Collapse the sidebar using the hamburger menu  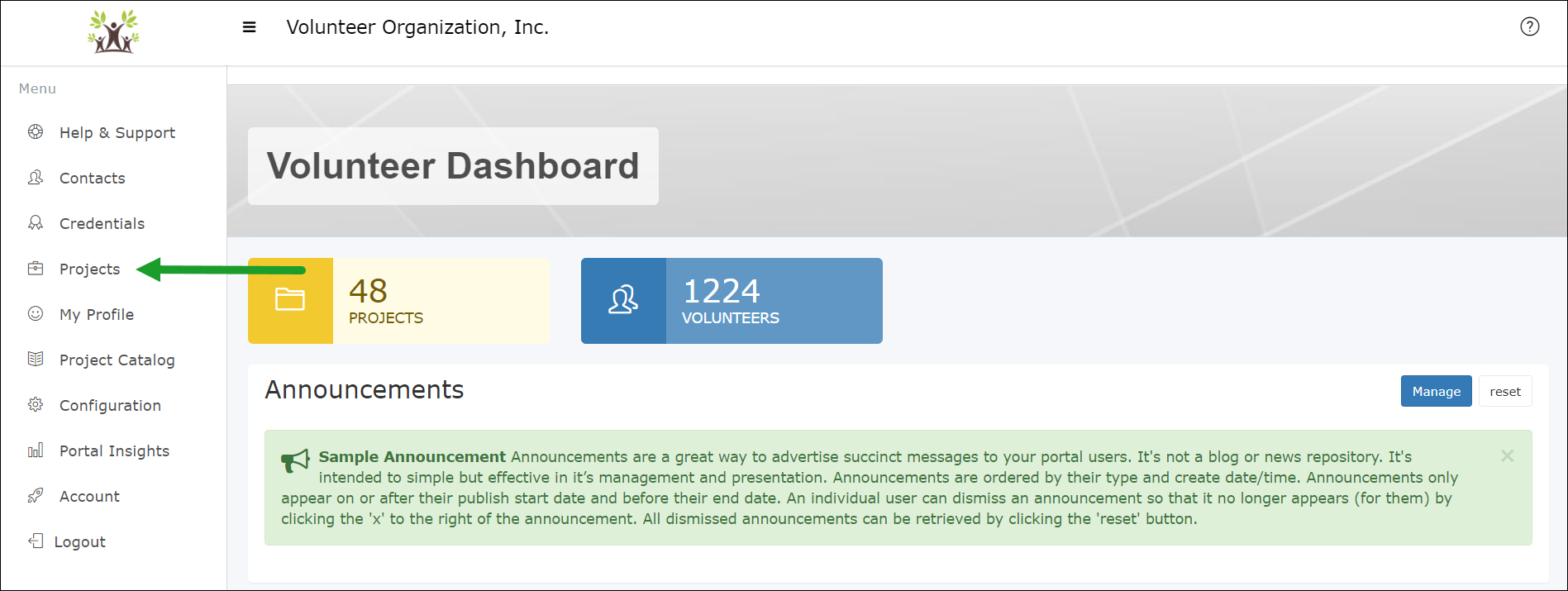248,26
